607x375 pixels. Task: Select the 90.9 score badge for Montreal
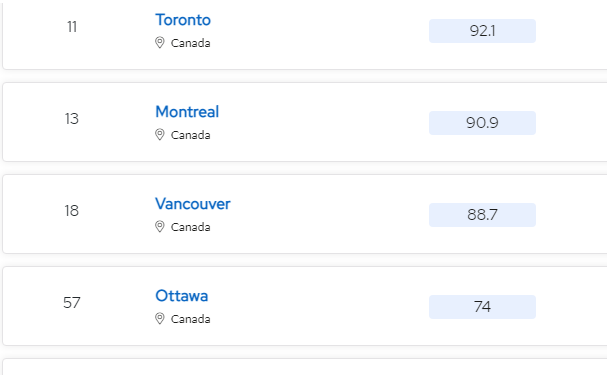(482, 123)
